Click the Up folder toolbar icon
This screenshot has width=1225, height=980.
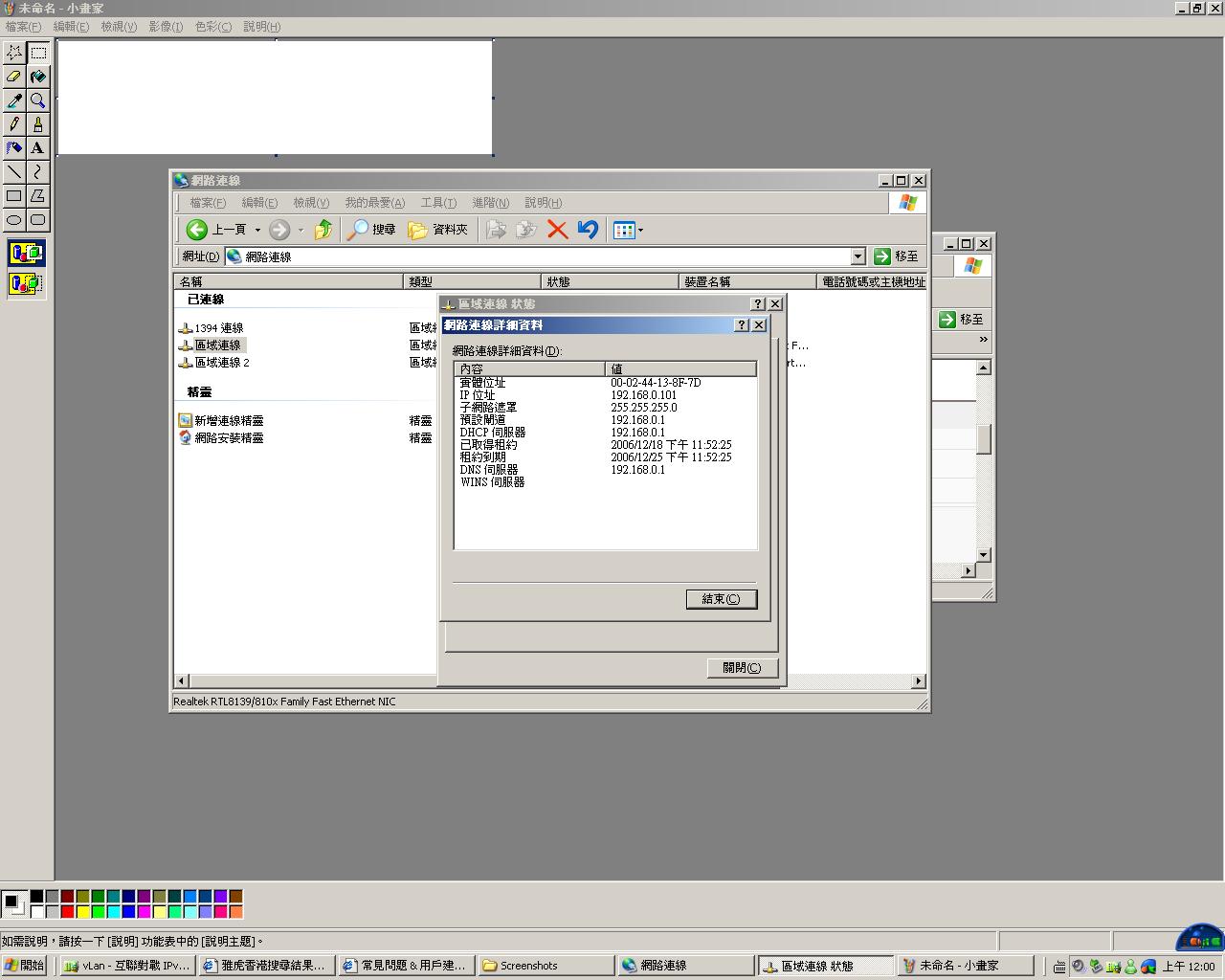(323, 230)
